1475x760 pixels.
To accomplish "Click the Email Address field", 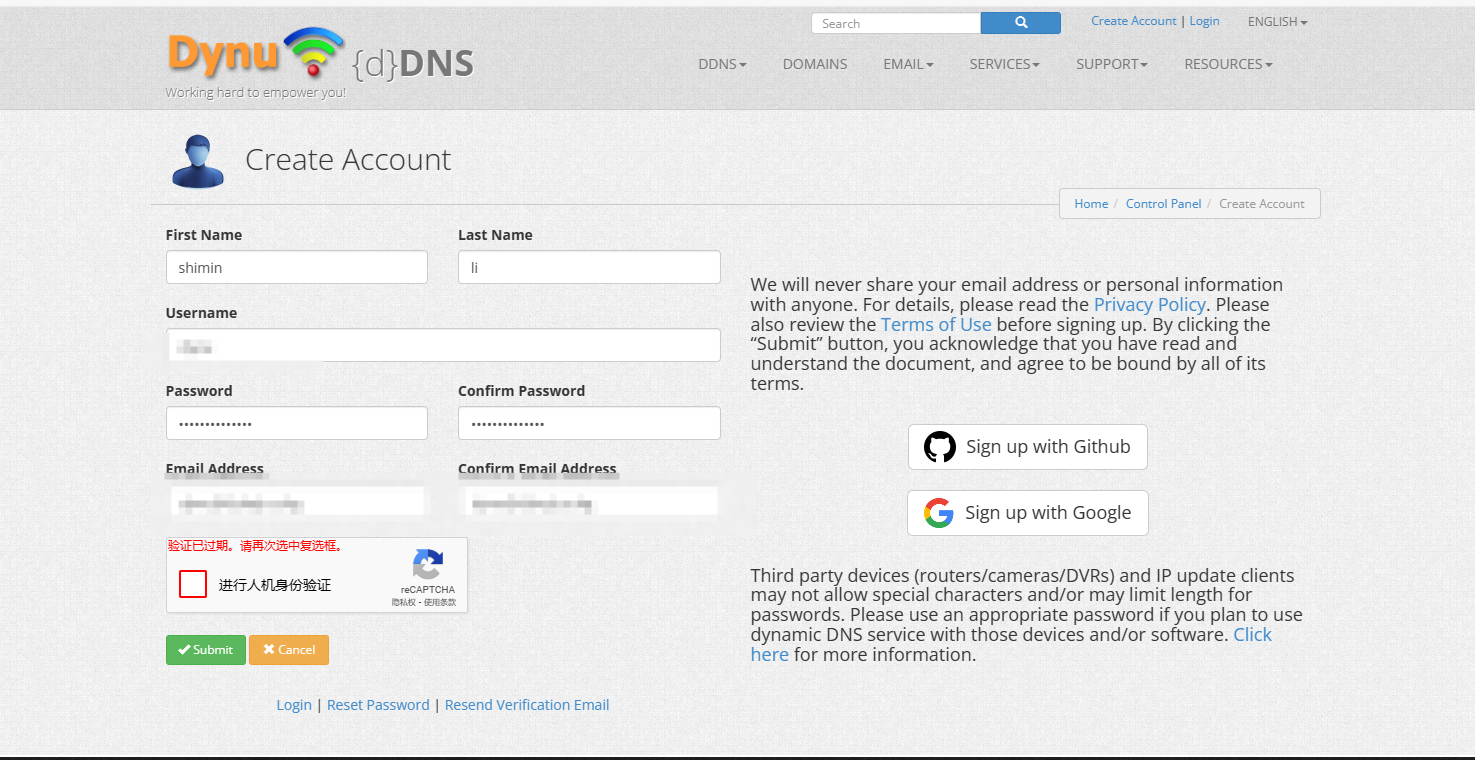I will coord(297,501).
